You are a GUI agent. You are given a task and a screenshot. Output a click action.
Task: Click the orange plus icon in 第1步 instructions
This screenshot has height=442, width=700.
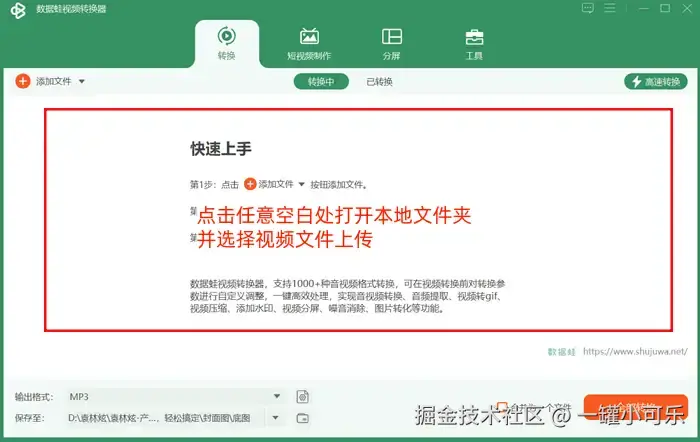pyautogui.click(x=250, y=184)
